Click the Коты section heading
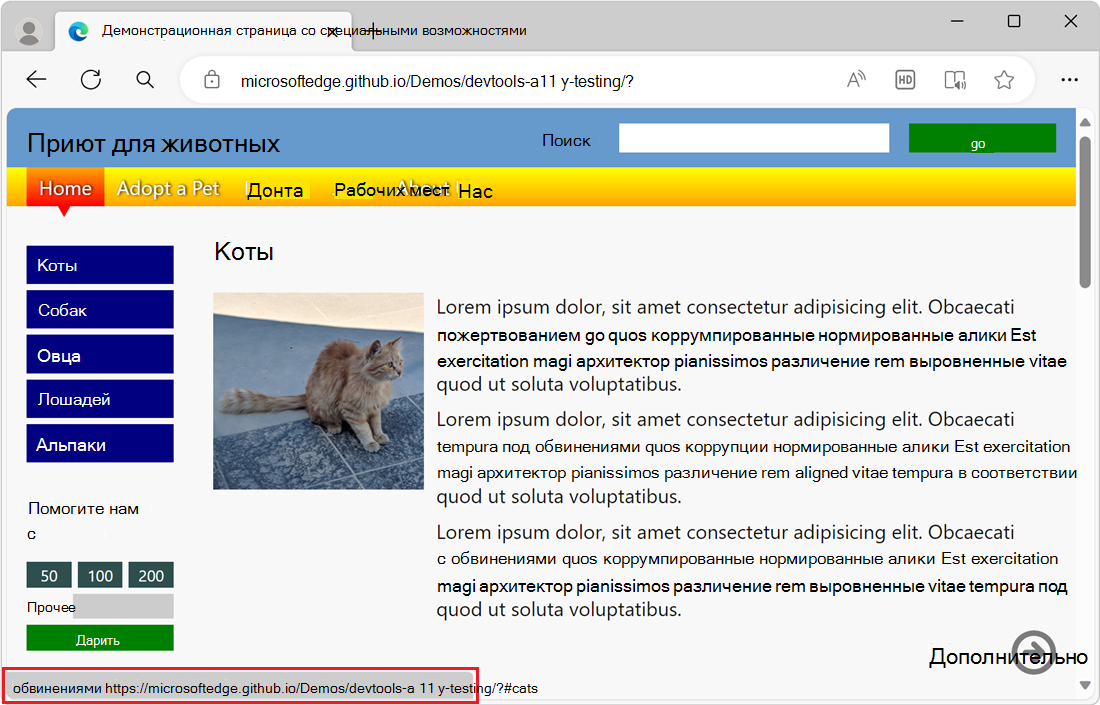The image size is (1100, 705). tap(244, 251)
